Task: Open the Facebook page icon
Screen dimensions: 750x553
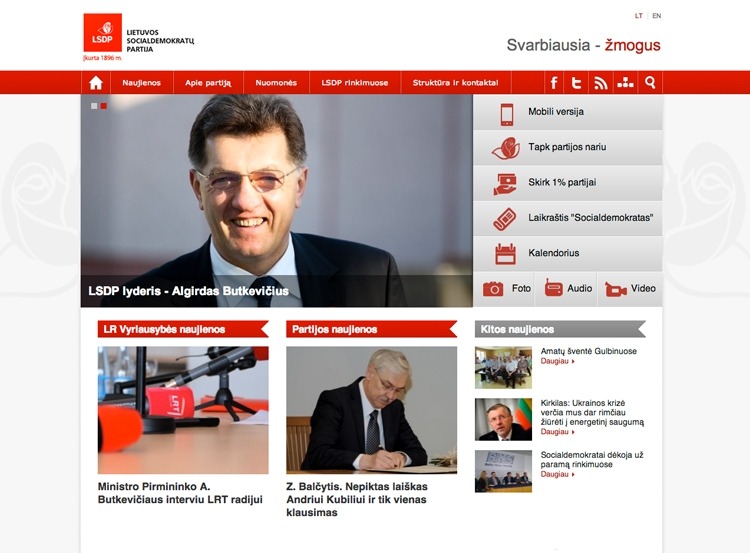Action: [x=554, y=83]
